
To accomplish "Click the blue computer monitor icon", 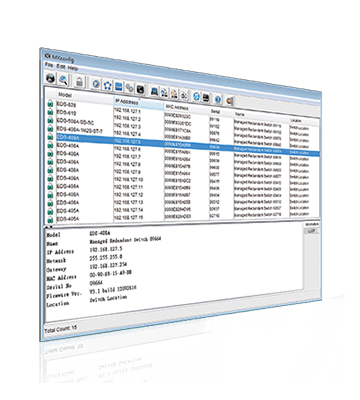I will [154, 90].
